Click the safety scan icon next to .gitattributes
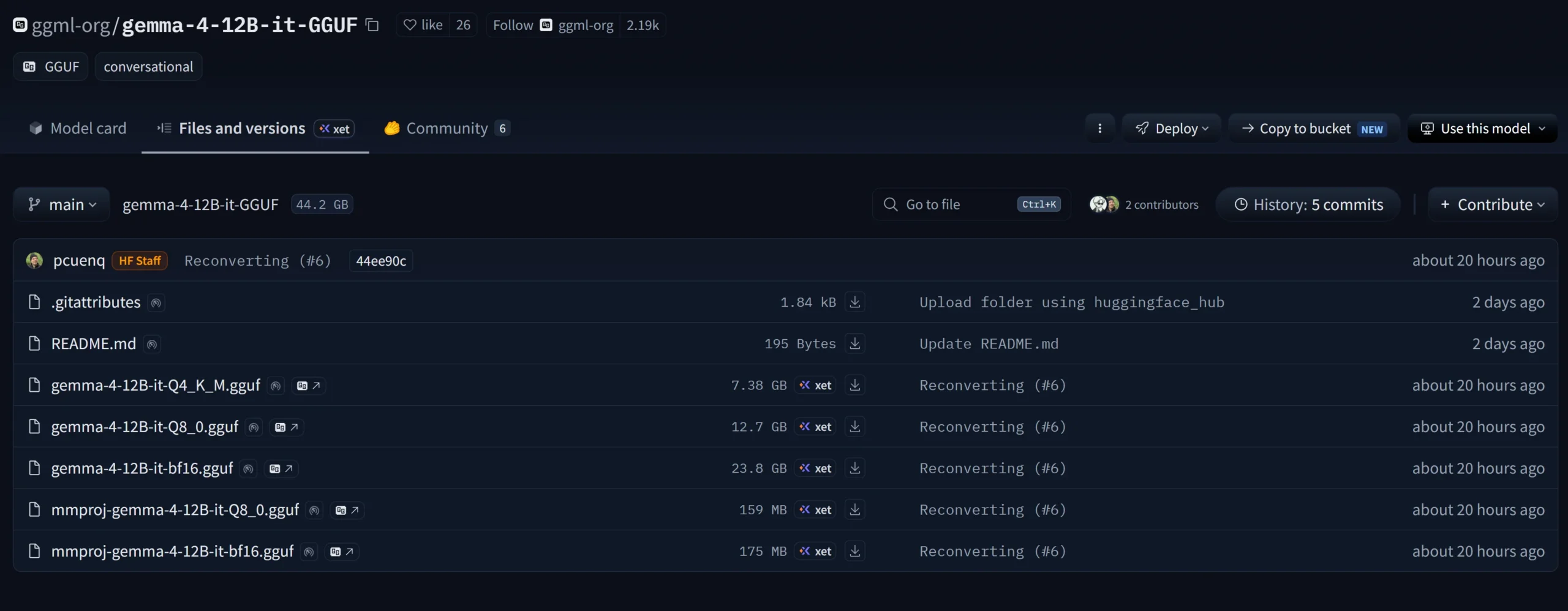 click(x=156, y=303)
